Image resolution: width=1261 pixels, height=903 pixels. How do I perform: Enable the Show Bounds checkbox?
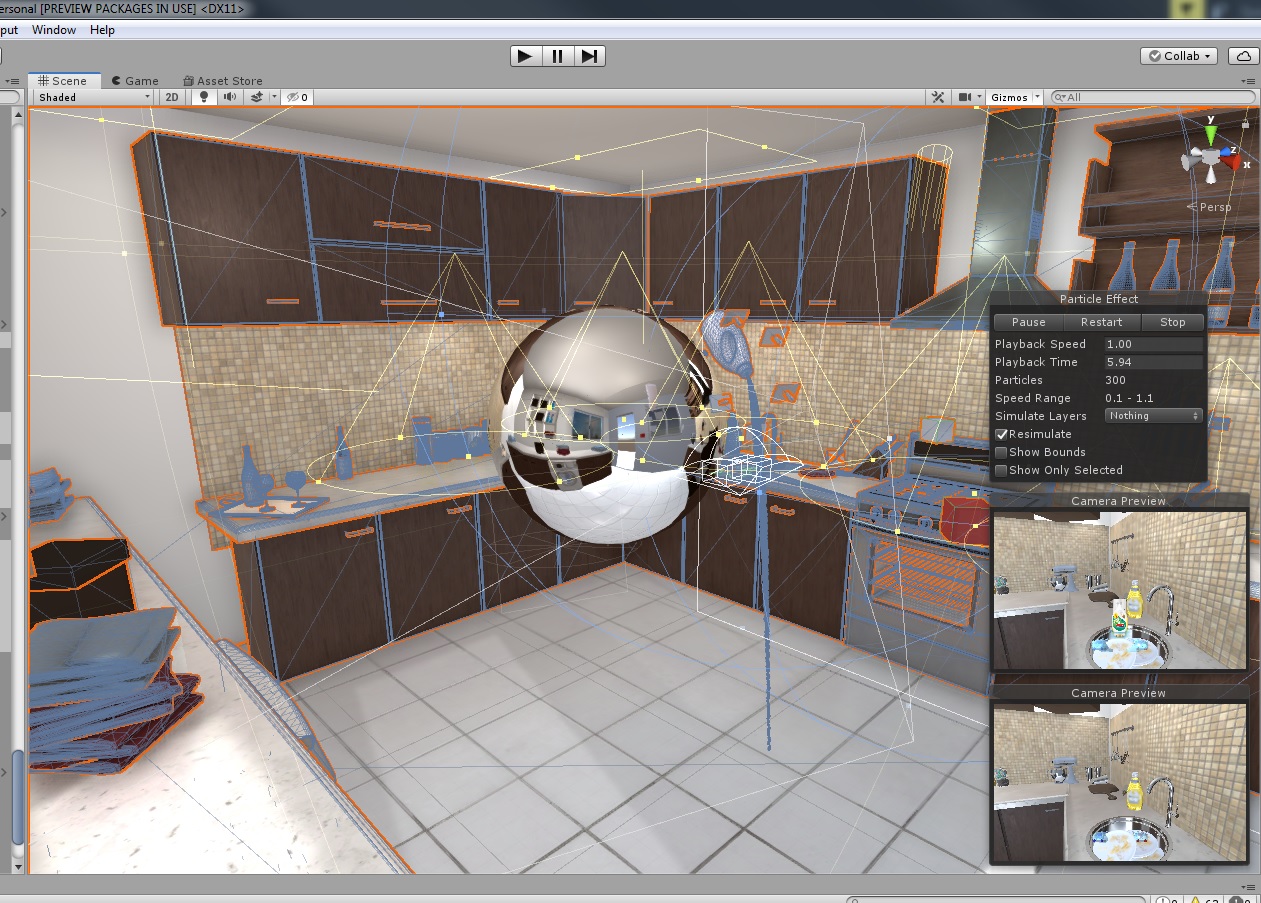pyautogui.click(x=1001, y=452)
